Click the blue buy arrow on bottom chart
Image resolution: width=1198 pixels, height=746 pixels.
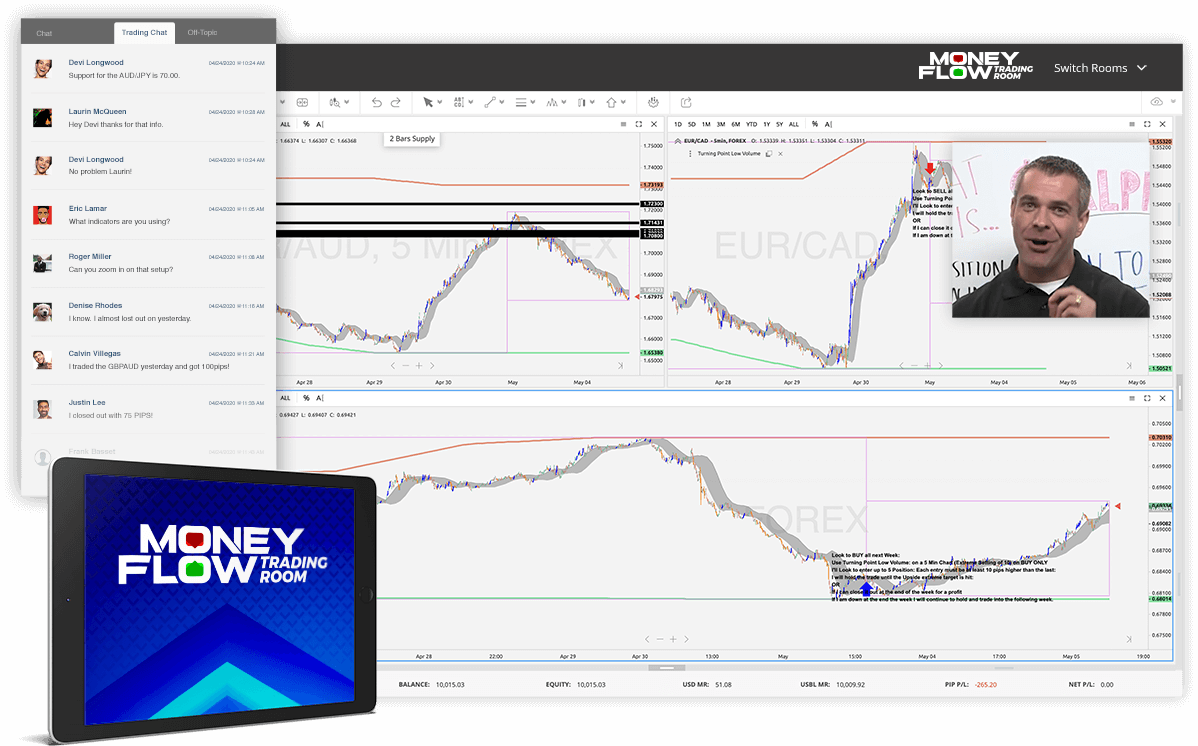point(866,588)
